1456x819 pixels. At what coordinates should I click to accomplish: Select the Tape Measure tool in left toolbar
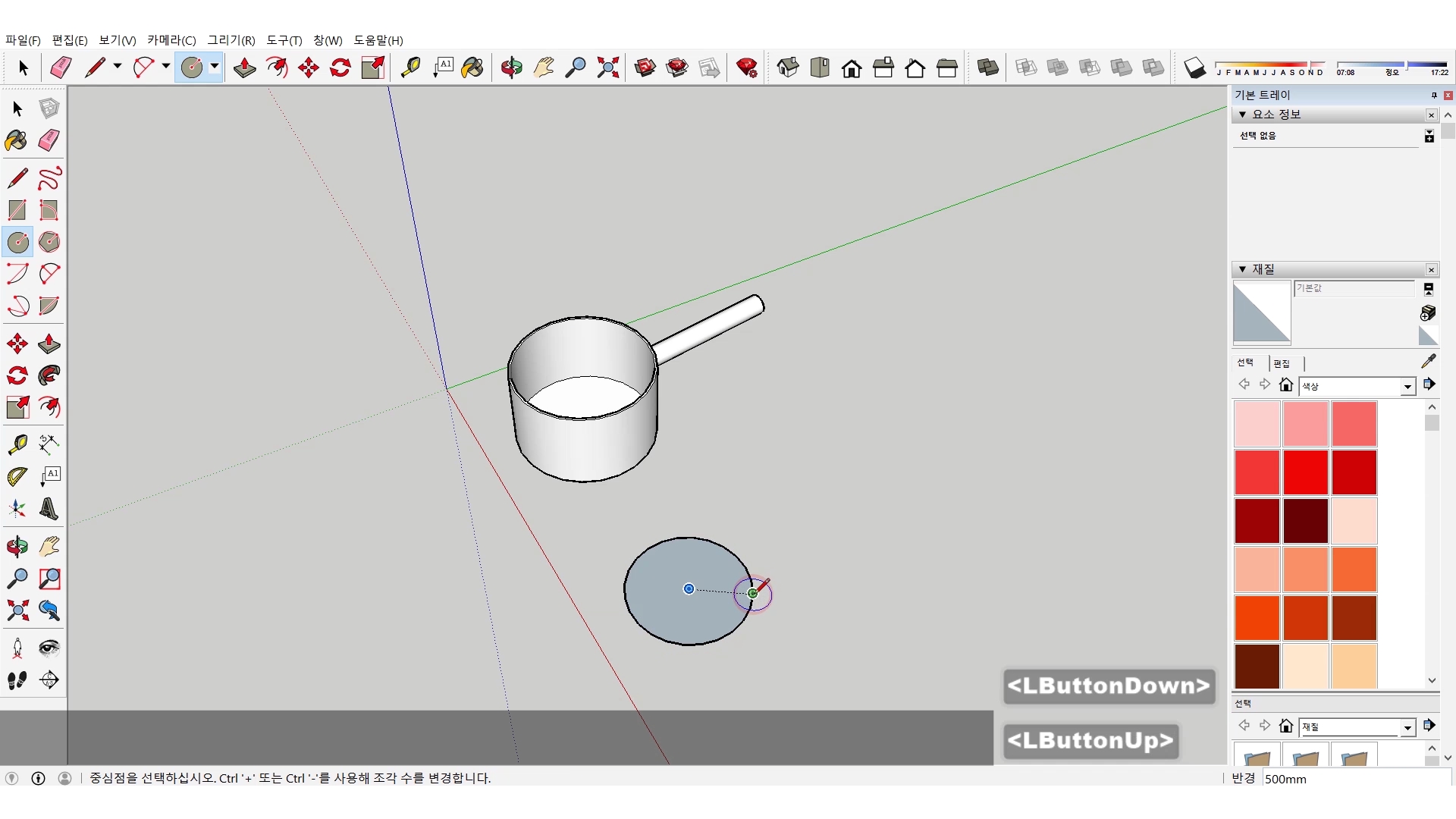[x=17, y=444]
